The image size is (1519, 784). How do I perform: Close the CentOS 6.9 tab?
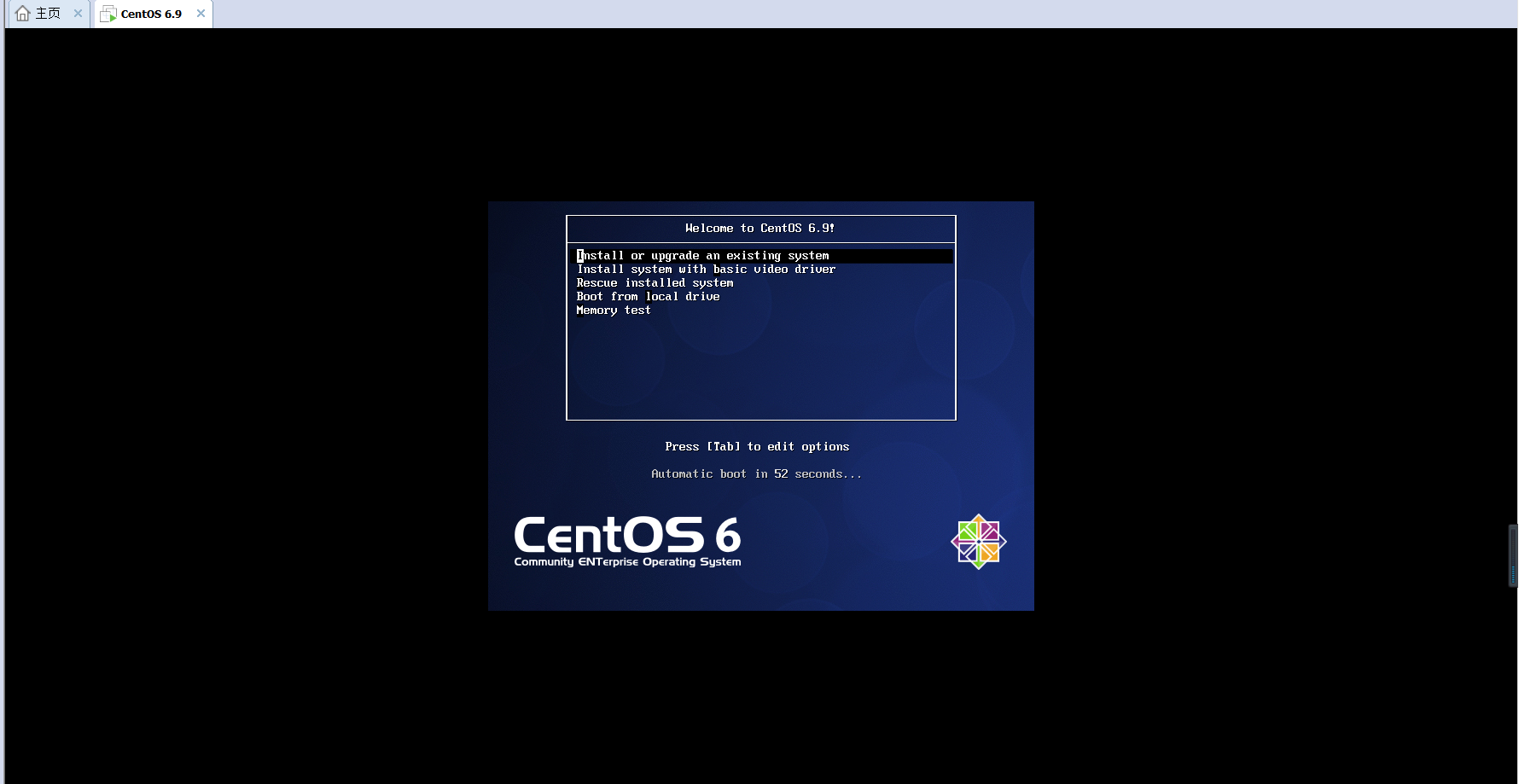201,14
